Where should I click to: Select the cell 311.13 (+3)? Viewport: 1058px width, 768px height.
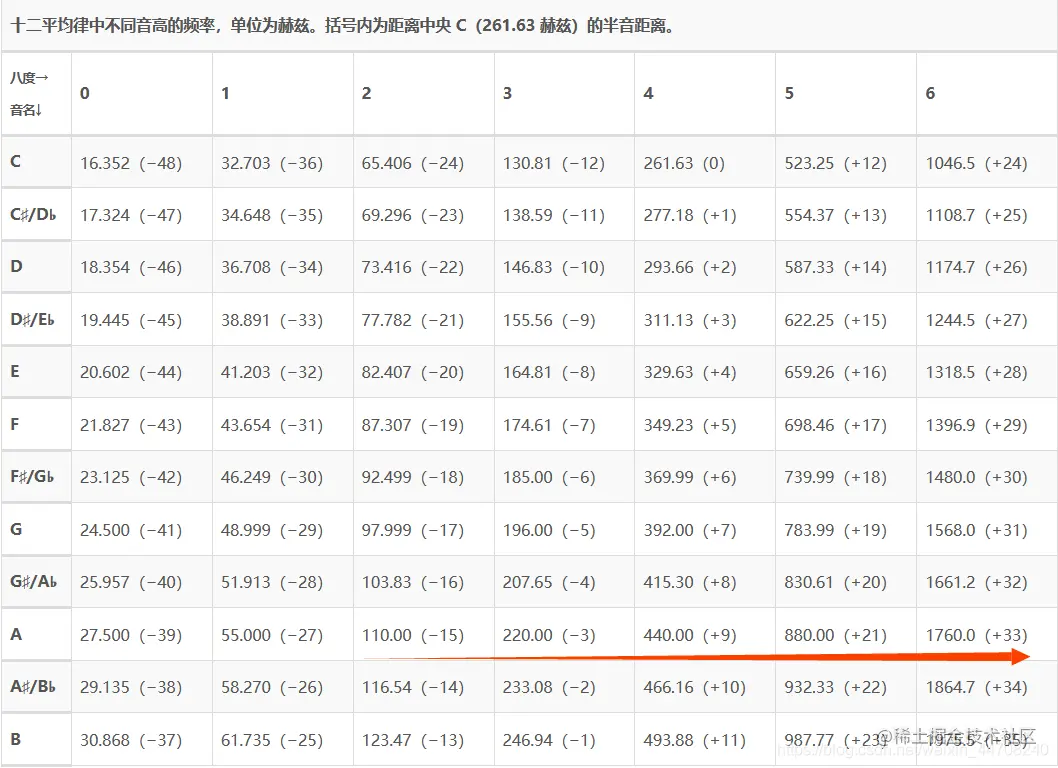704,319
